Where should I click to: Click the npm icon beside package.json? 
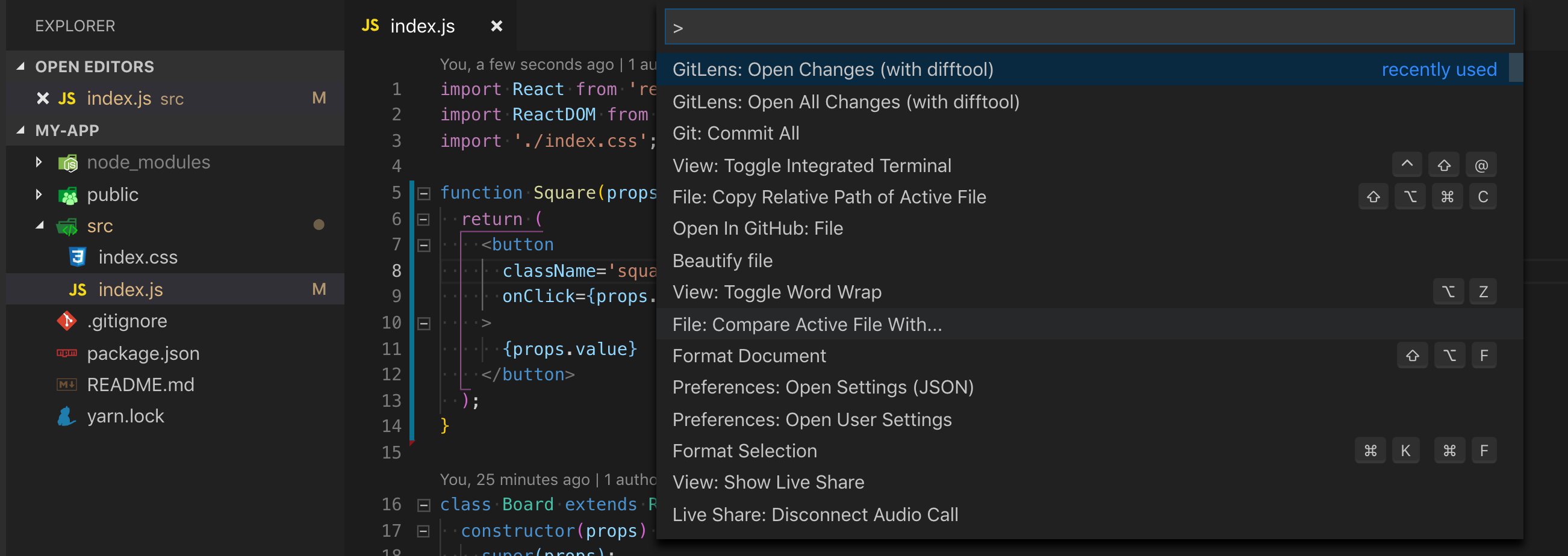coord(67,353)
